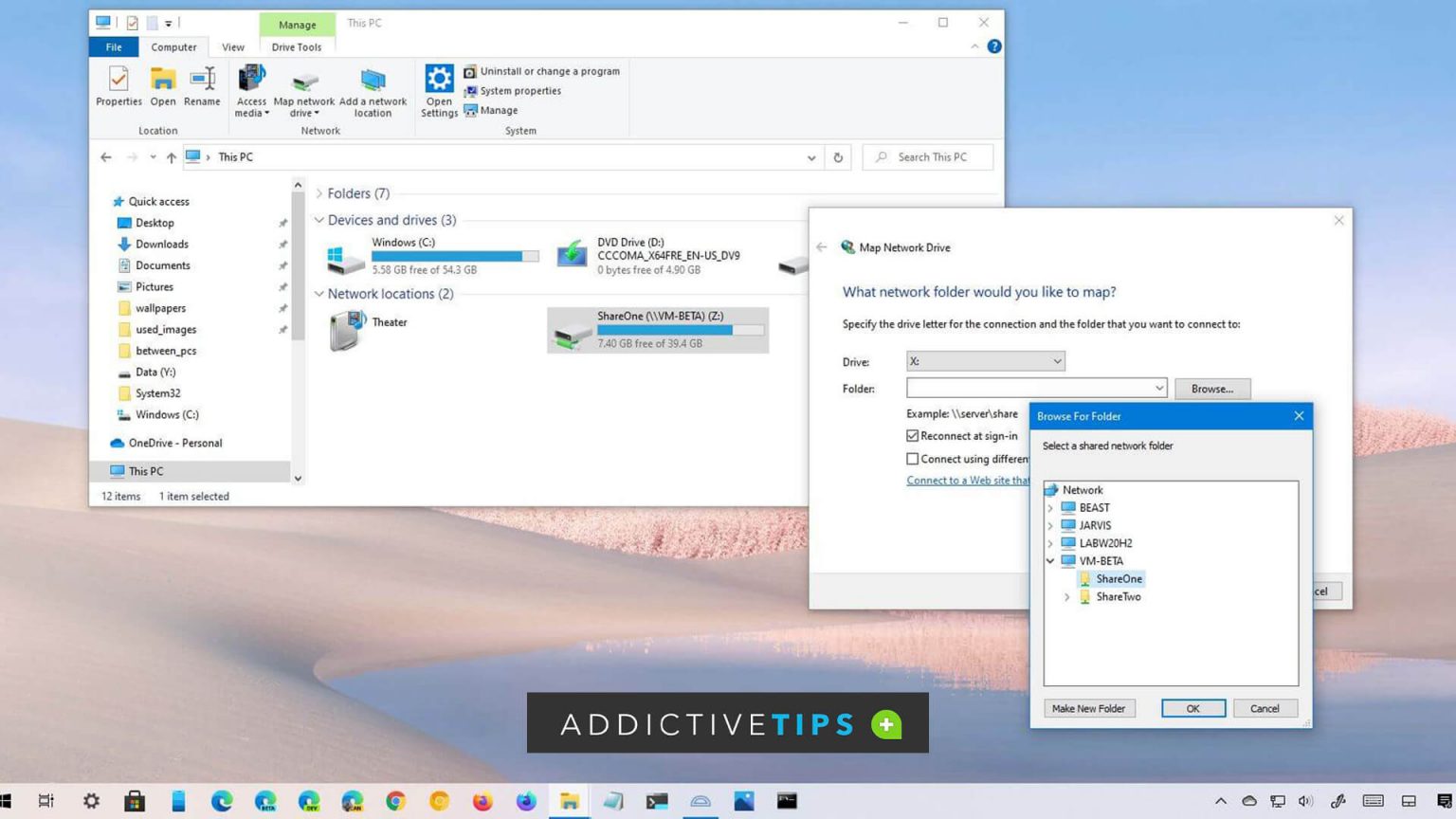
Task: Switch to the Computer ribbon tab
Action: [174, 46]
